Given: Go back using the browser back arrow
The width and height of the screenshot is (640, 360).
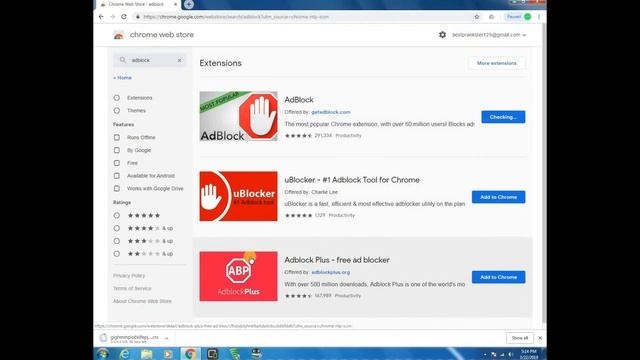Looking at the screenshot, I should (x=101, y=17).
